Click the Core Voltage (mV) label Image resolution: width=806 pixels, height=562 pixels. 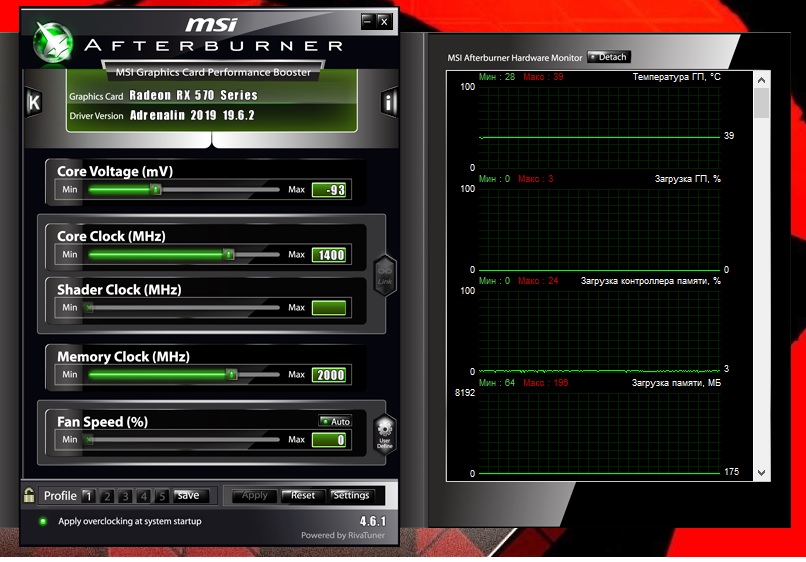pyautogui.click(x=115, y=171)
